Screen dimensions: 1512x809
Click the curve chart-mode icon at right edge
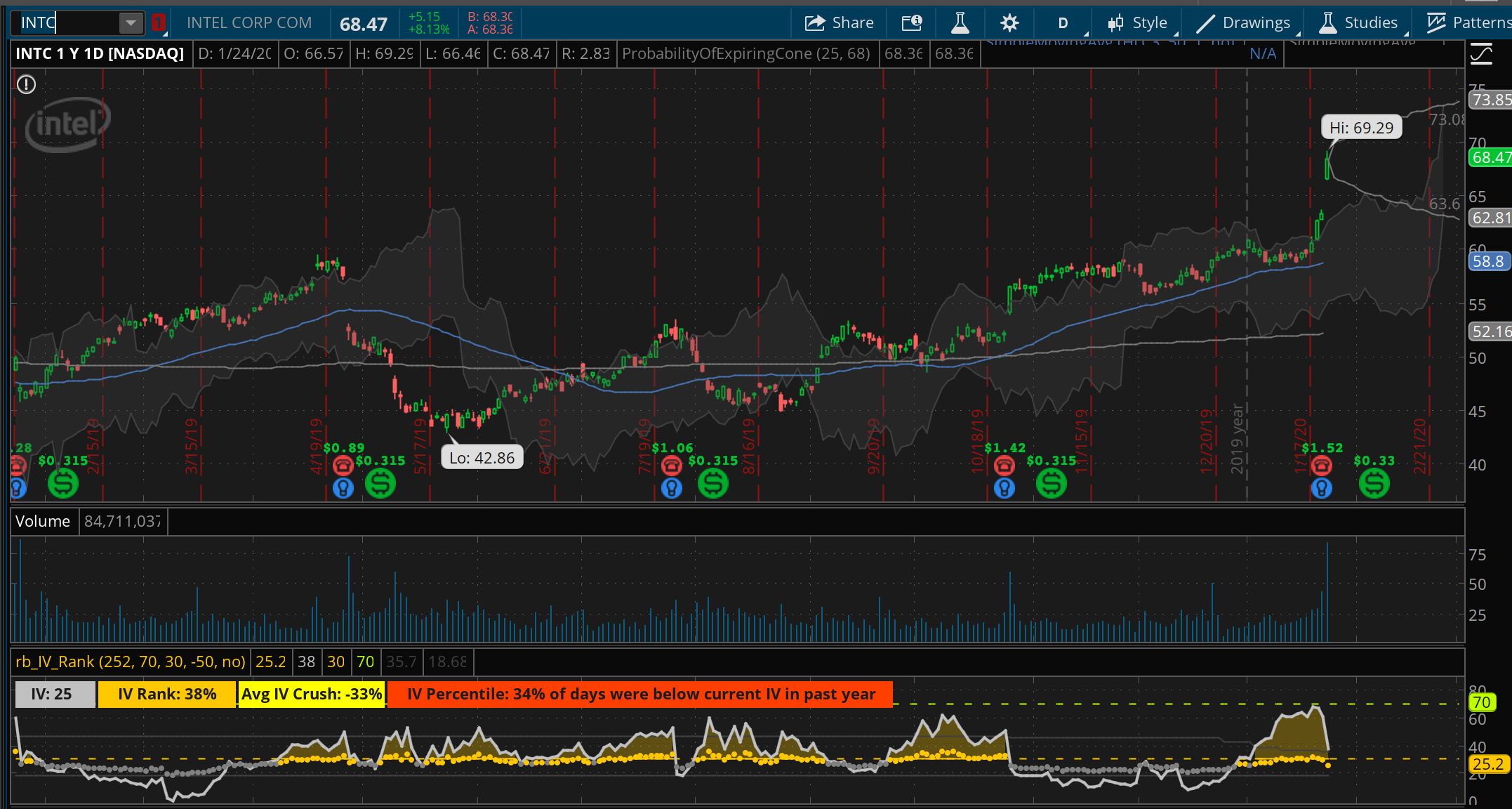(1482, 54)
